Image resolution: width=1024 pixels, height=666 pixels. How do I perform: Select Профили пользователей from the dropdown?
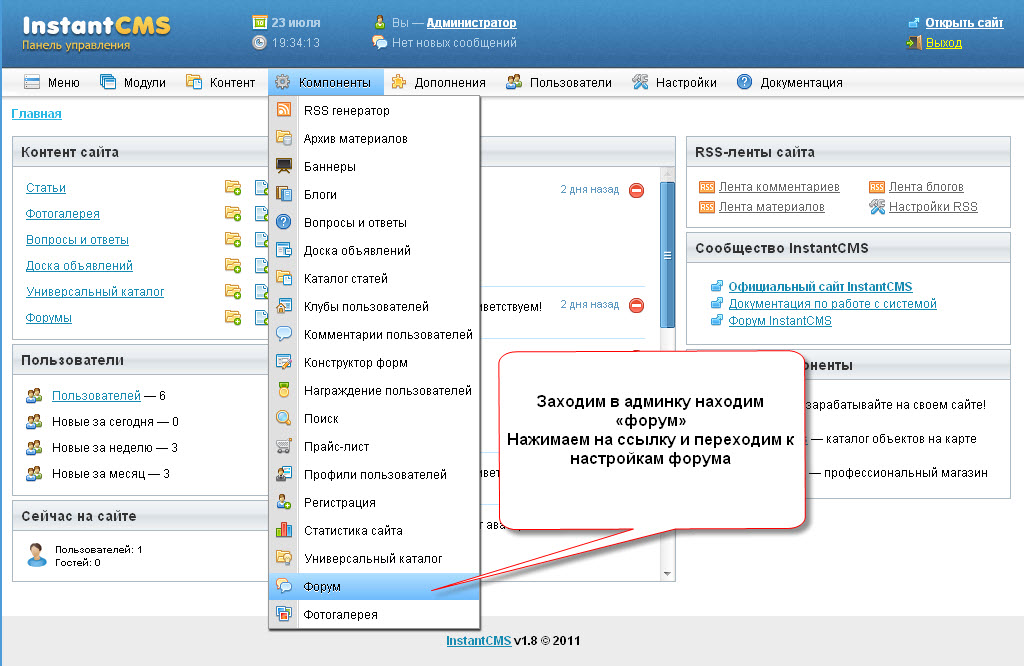pyautogui.click(x=374, y=474)
